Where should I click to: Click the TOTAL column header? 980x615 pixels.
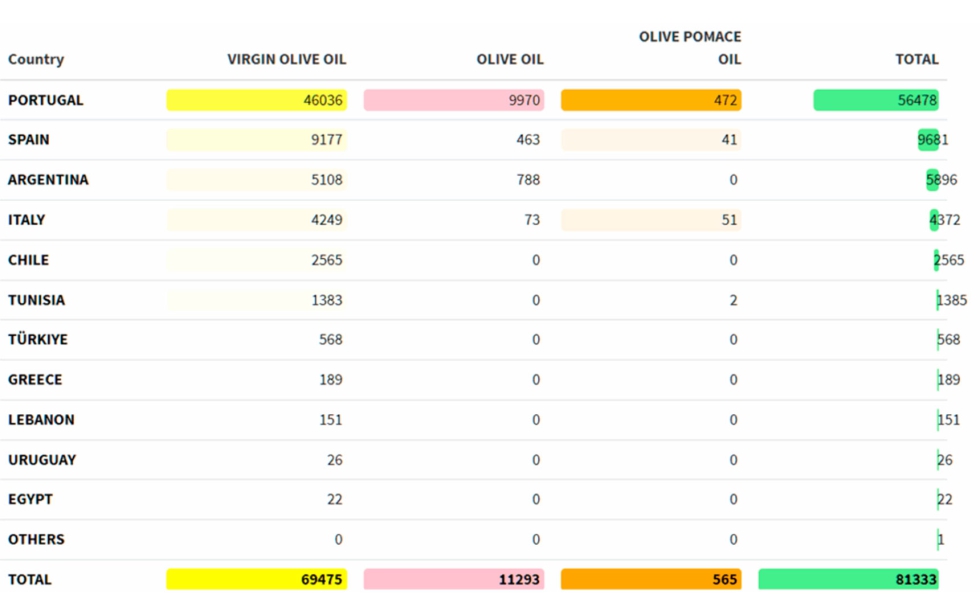point(917,59)
